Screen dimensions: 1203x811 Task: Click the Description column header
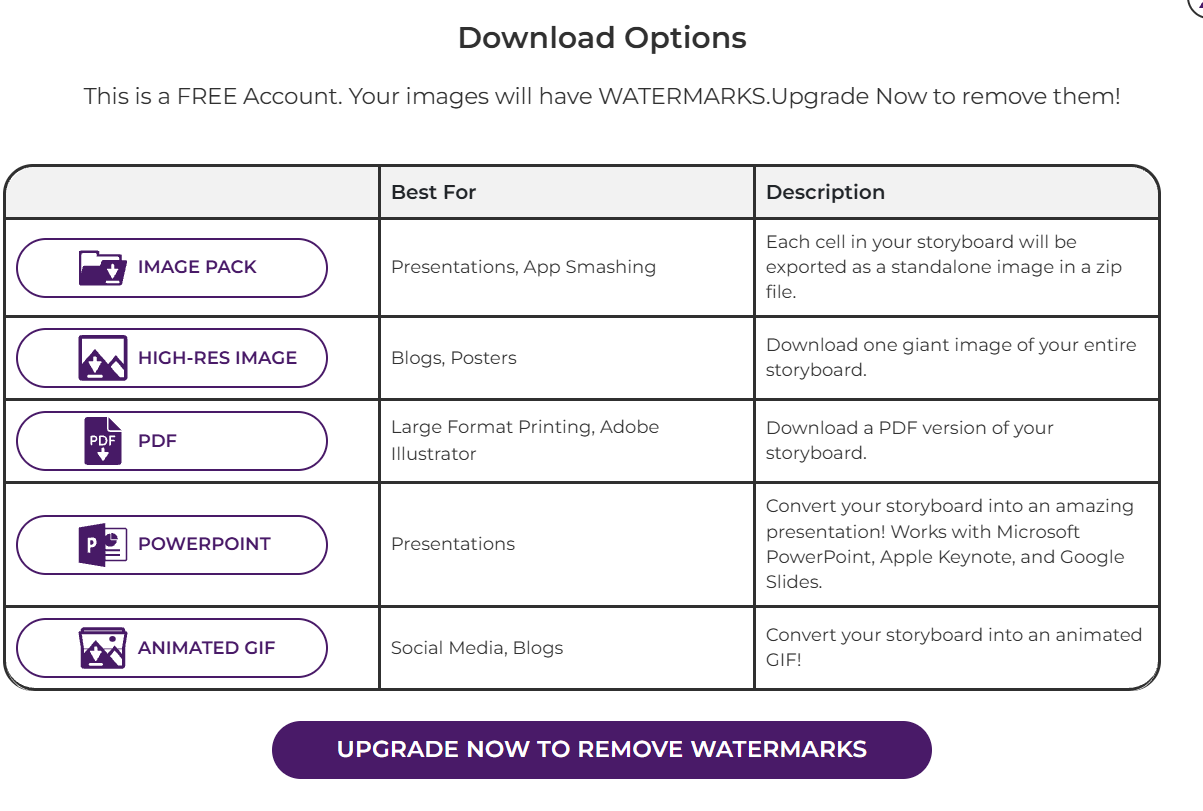(x=825, y=192)
